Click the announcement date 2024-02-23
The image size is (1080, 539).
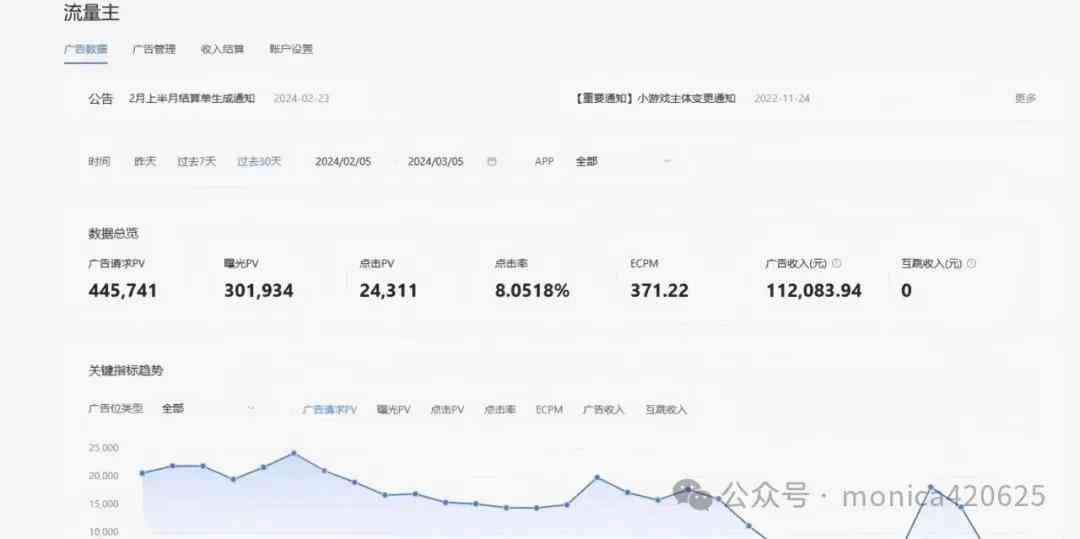[301, 98]
